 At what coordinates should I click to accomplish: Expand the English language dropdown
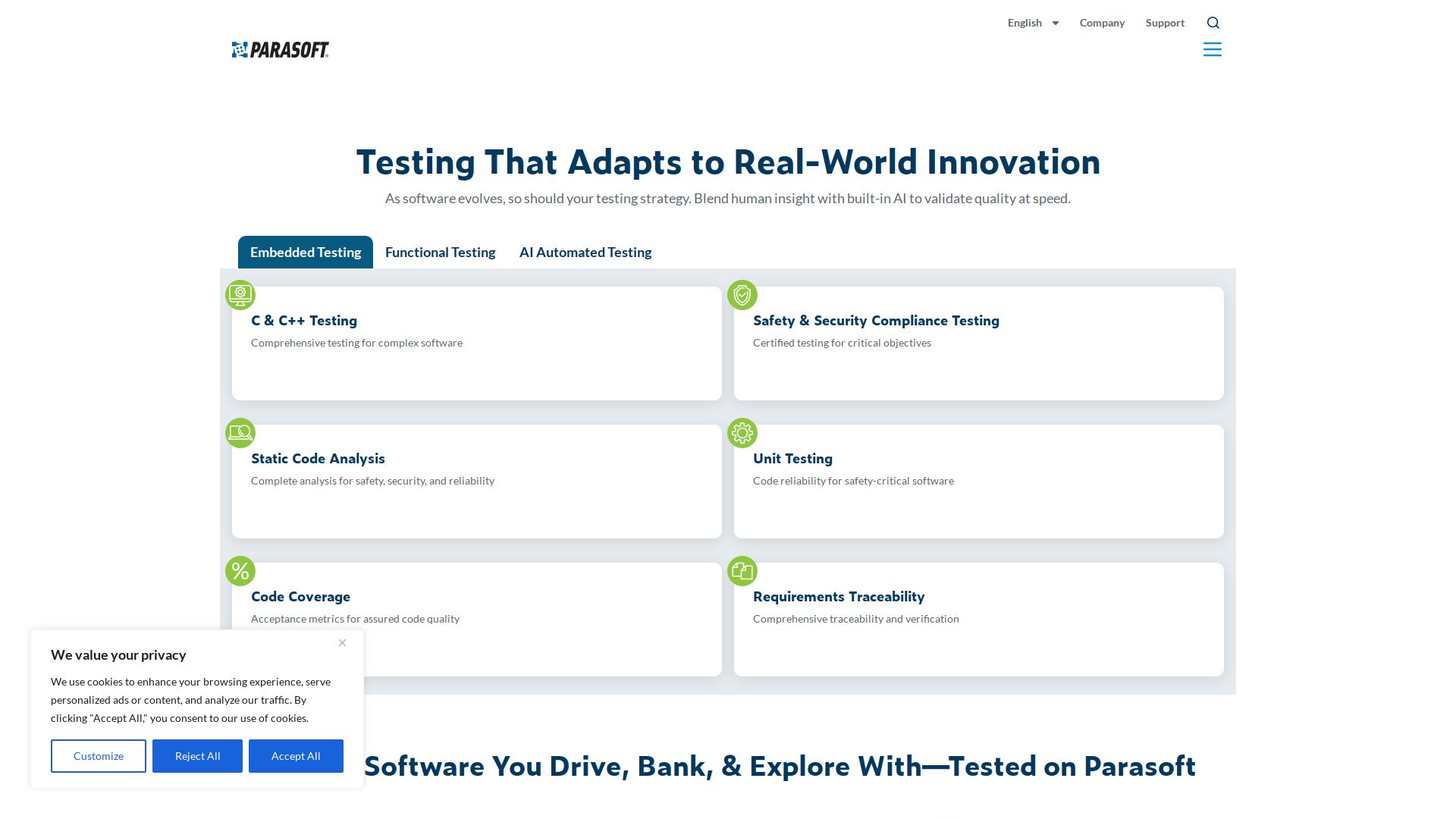tap(1025, 23)
